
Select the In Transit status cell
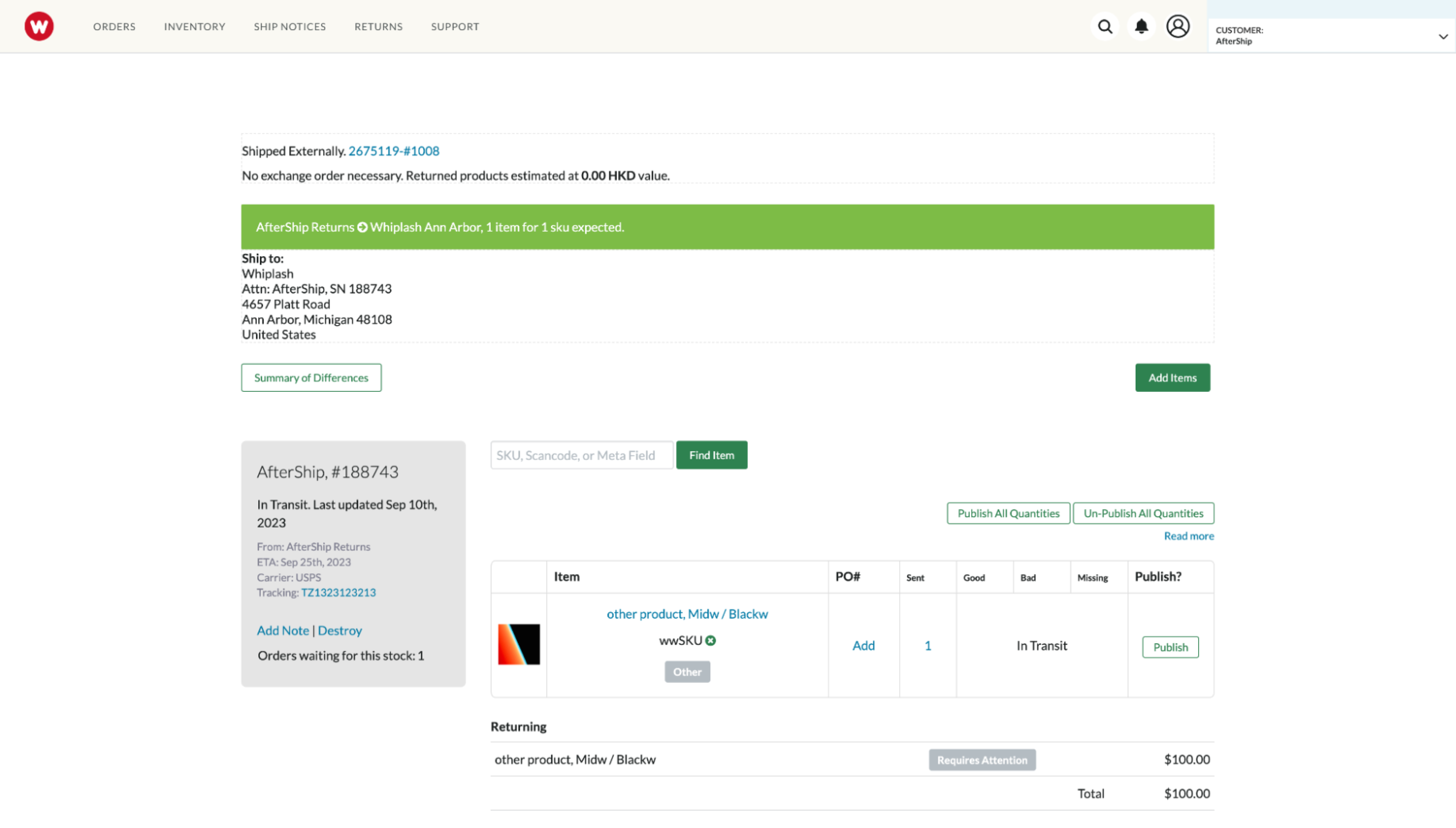(1042, 646)
